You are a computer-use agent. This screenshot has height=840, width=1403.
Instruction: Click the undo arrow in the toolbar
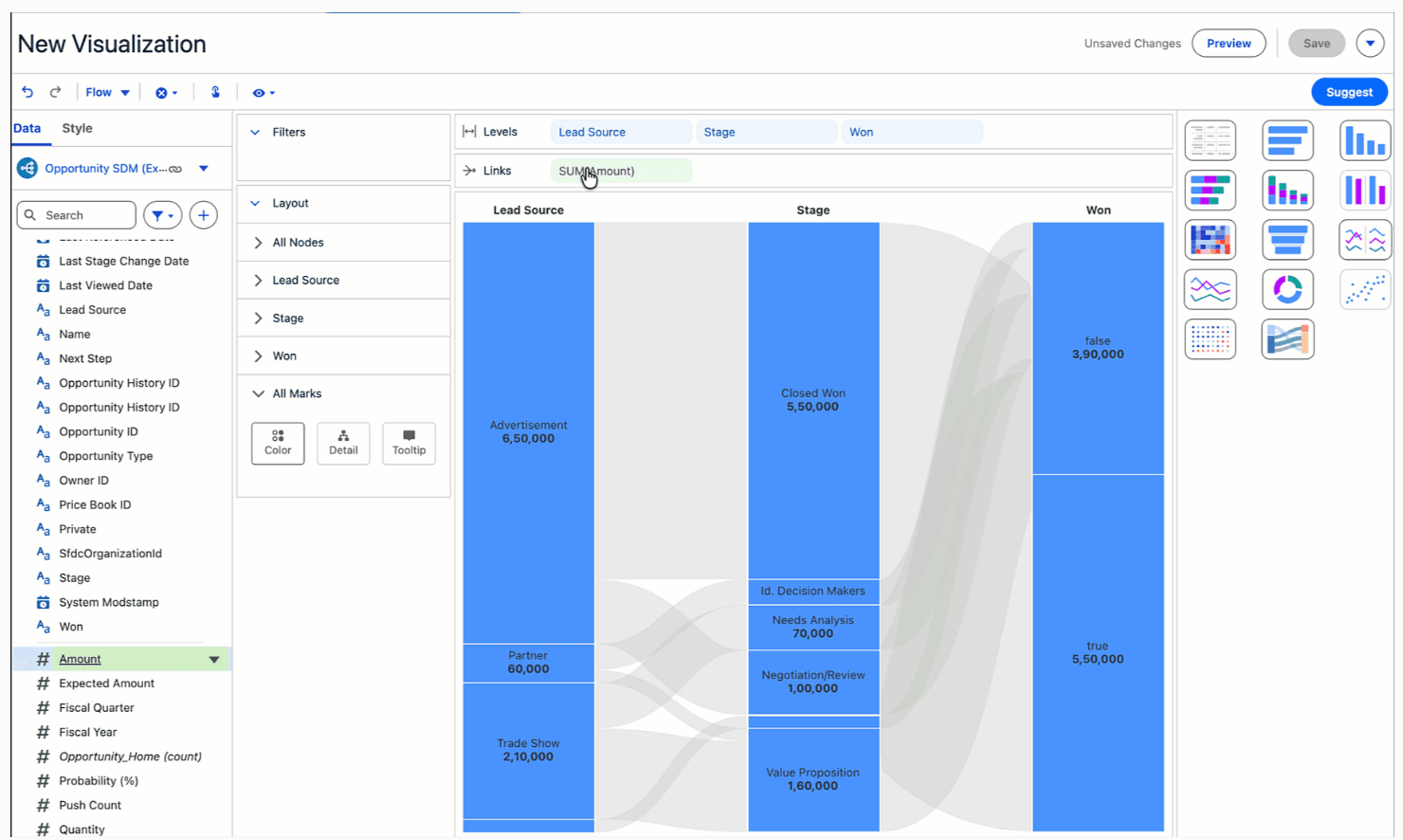tap(27, 92)
